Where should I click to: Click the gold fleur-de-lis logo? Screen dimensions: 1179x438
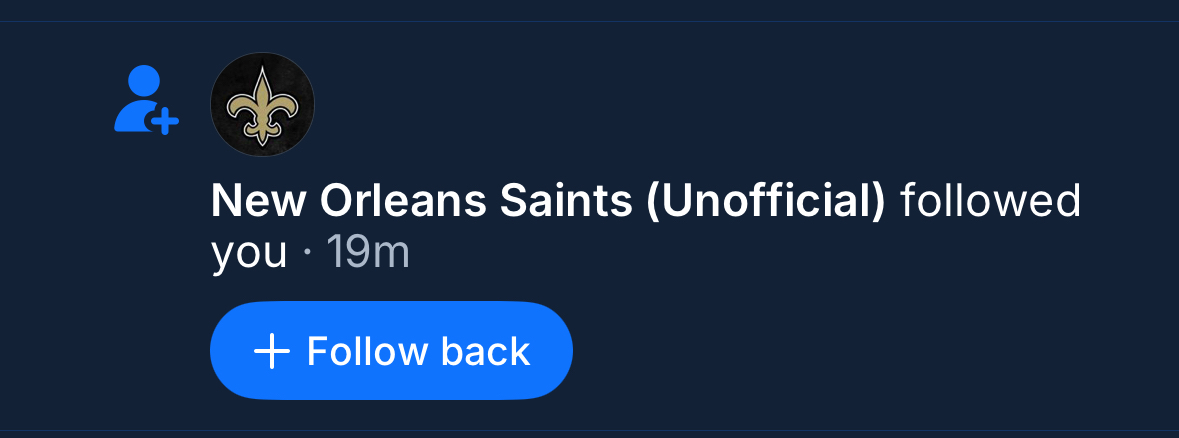[x=263, y=104]
